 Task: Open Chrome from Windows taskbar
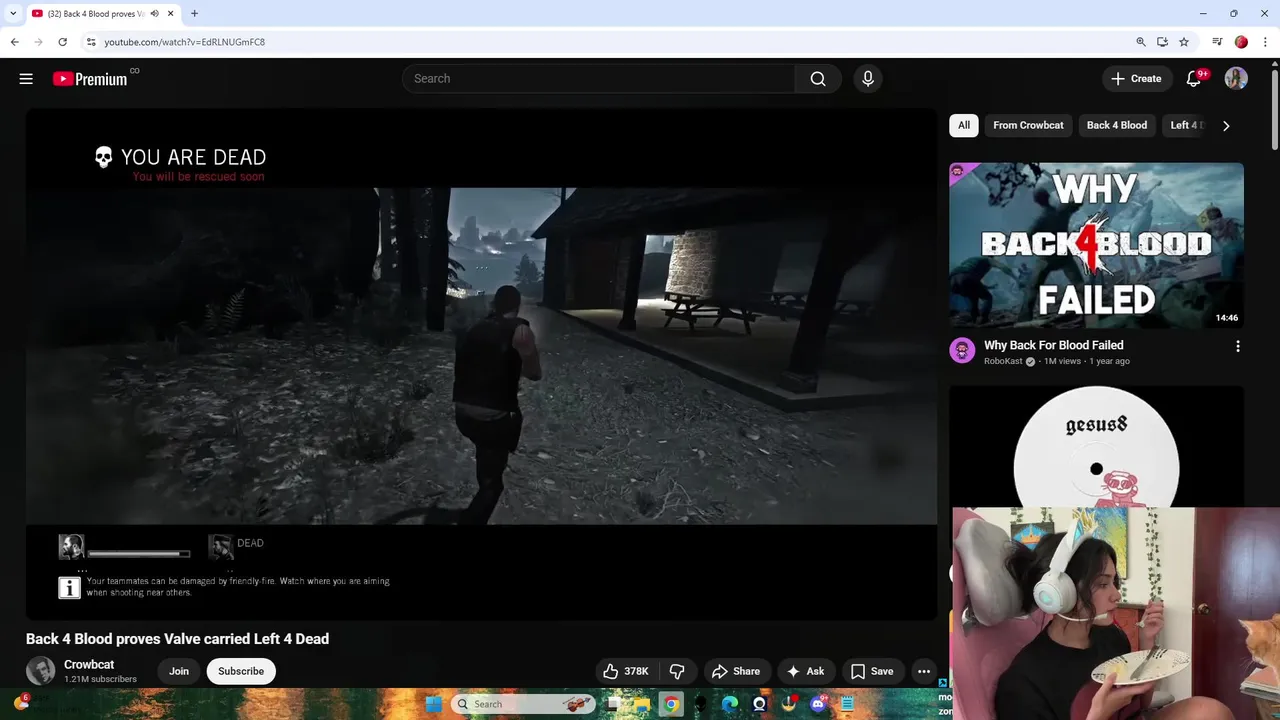(x=671, y=704)
